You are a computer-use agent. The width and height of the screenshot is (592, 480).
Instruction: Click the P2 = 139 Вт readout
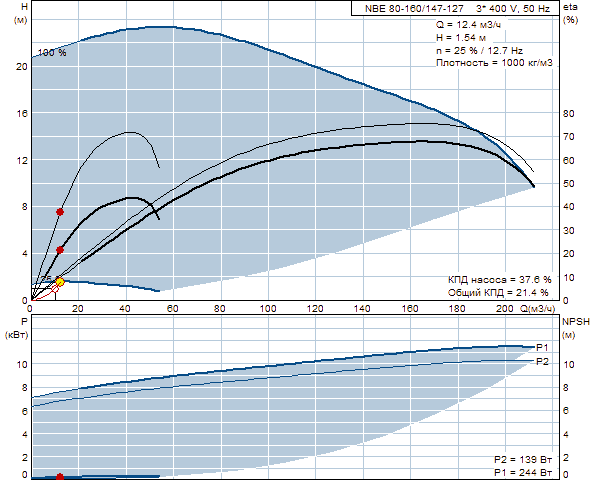(523, 460)
